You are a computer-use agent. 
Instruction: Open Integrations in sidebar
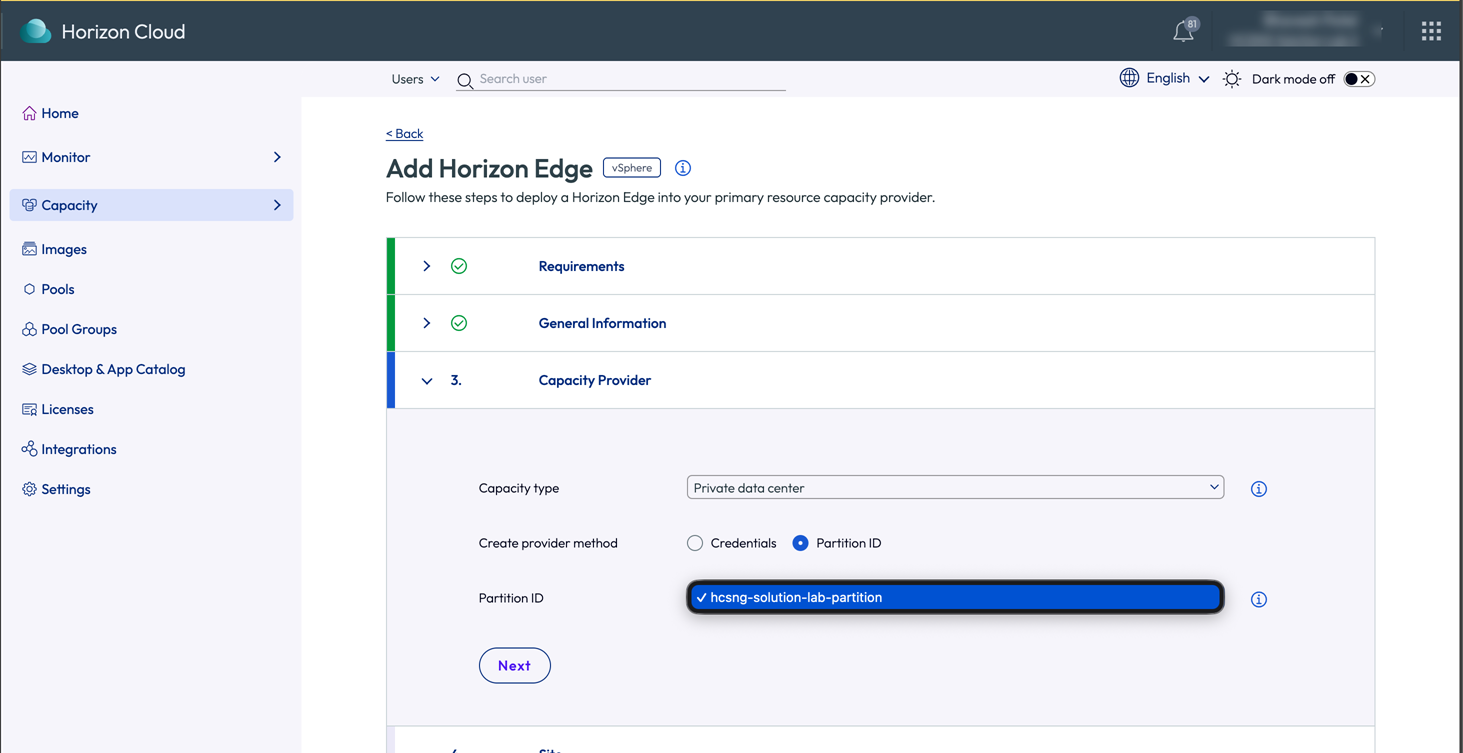tap(79, 449)
